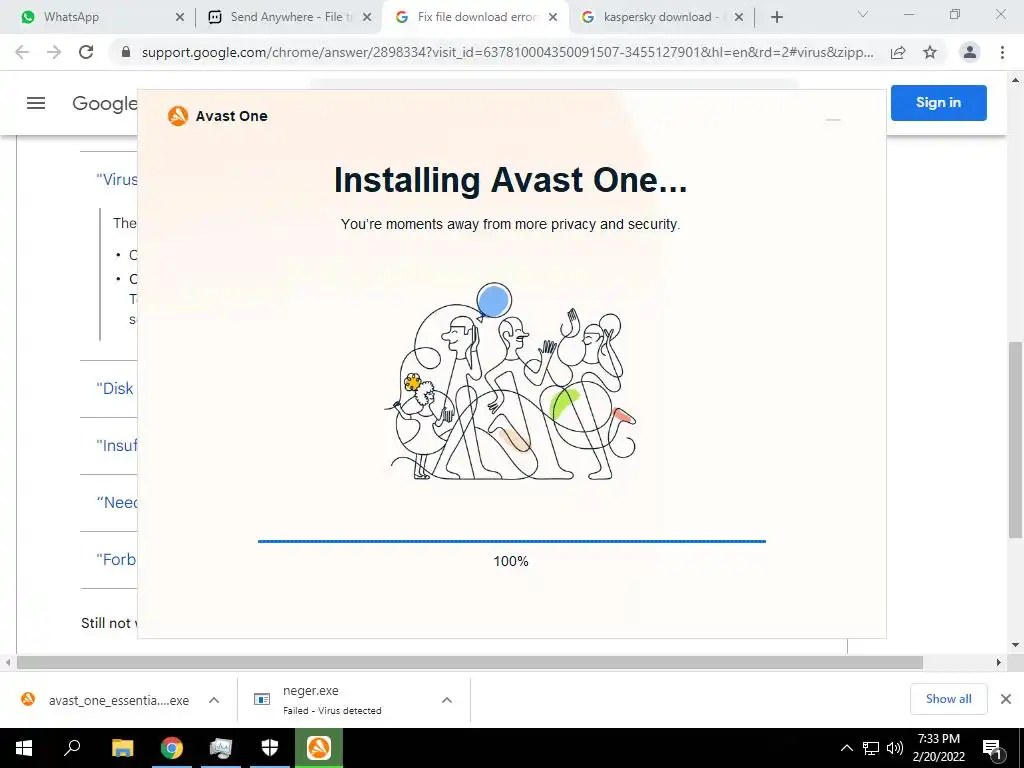This screenshot has width=1024, height=768.
Task: Close the downloads bar
Action: (x=1006, y=699)
